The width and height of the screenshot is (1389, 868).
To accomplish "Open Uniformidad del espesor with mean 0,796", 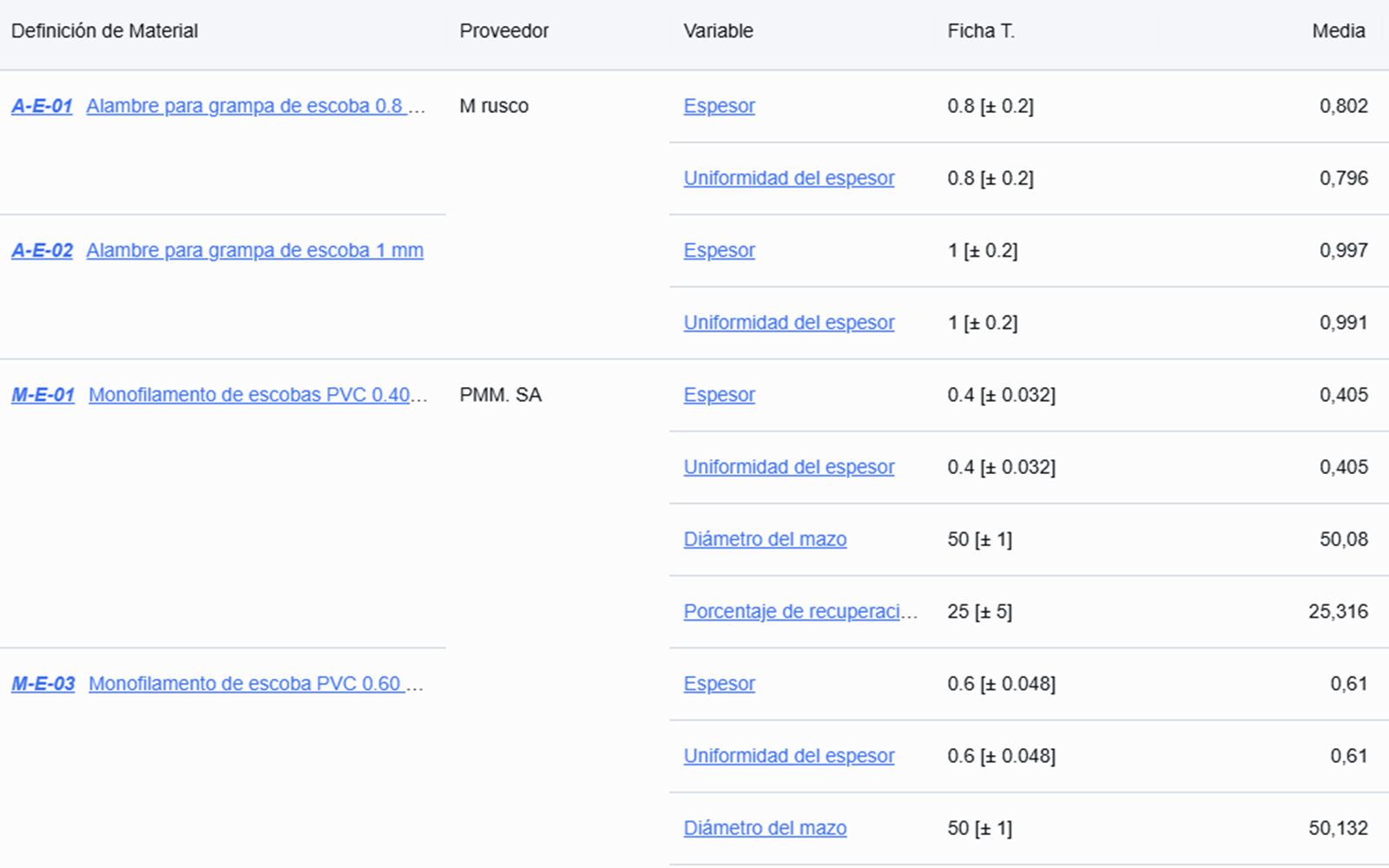I will tap(788, 178).
